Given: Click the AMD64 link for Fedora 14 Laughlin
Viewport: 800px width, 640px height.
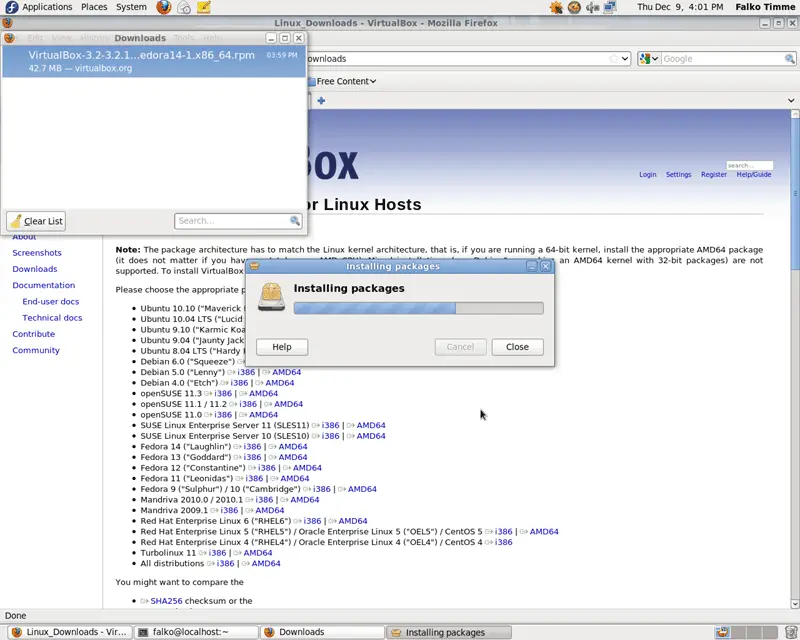Looking at the screenshot, I should click(x=293, y=447).
